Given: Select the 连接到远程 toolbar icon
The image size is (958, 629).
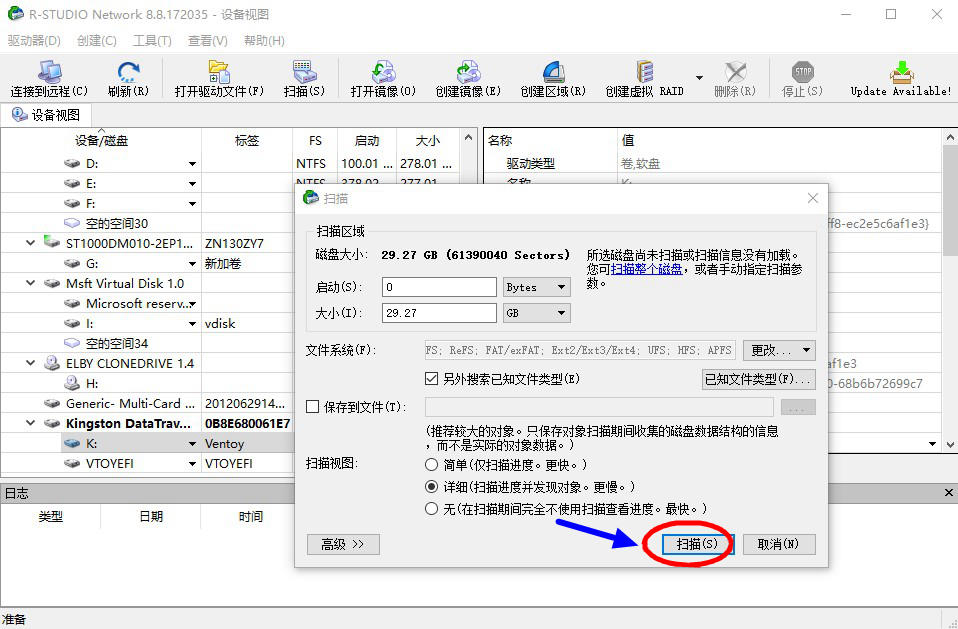Looking at the screenshot, I should [48, 77].
